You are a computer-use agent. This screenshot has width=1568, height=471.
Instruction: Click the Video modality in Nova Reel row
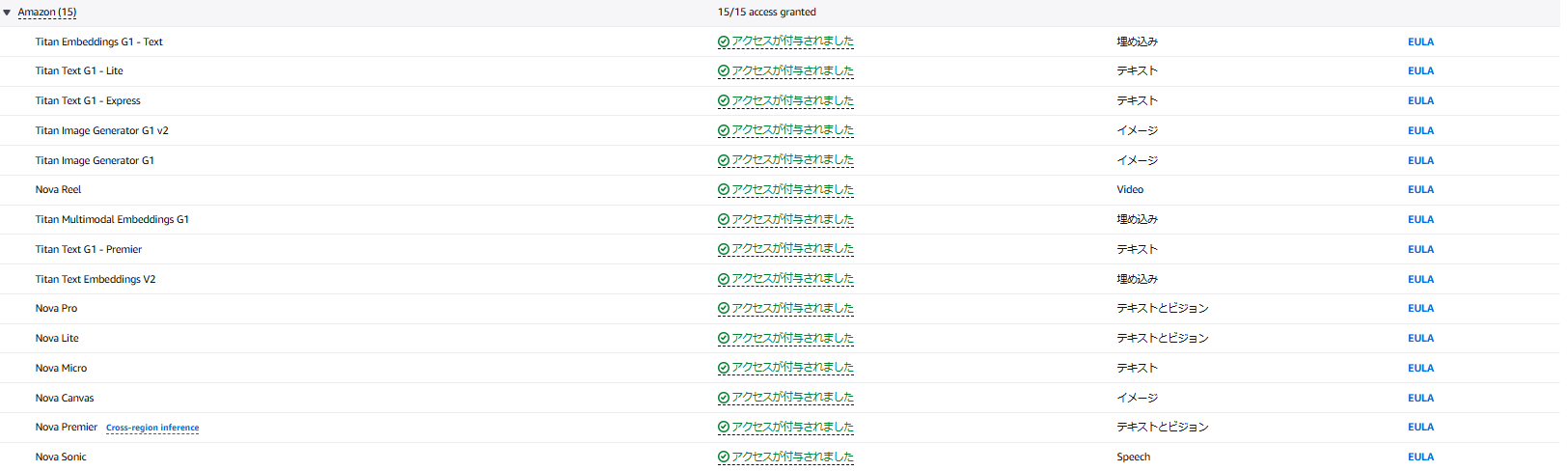(x=1130, y=190)
